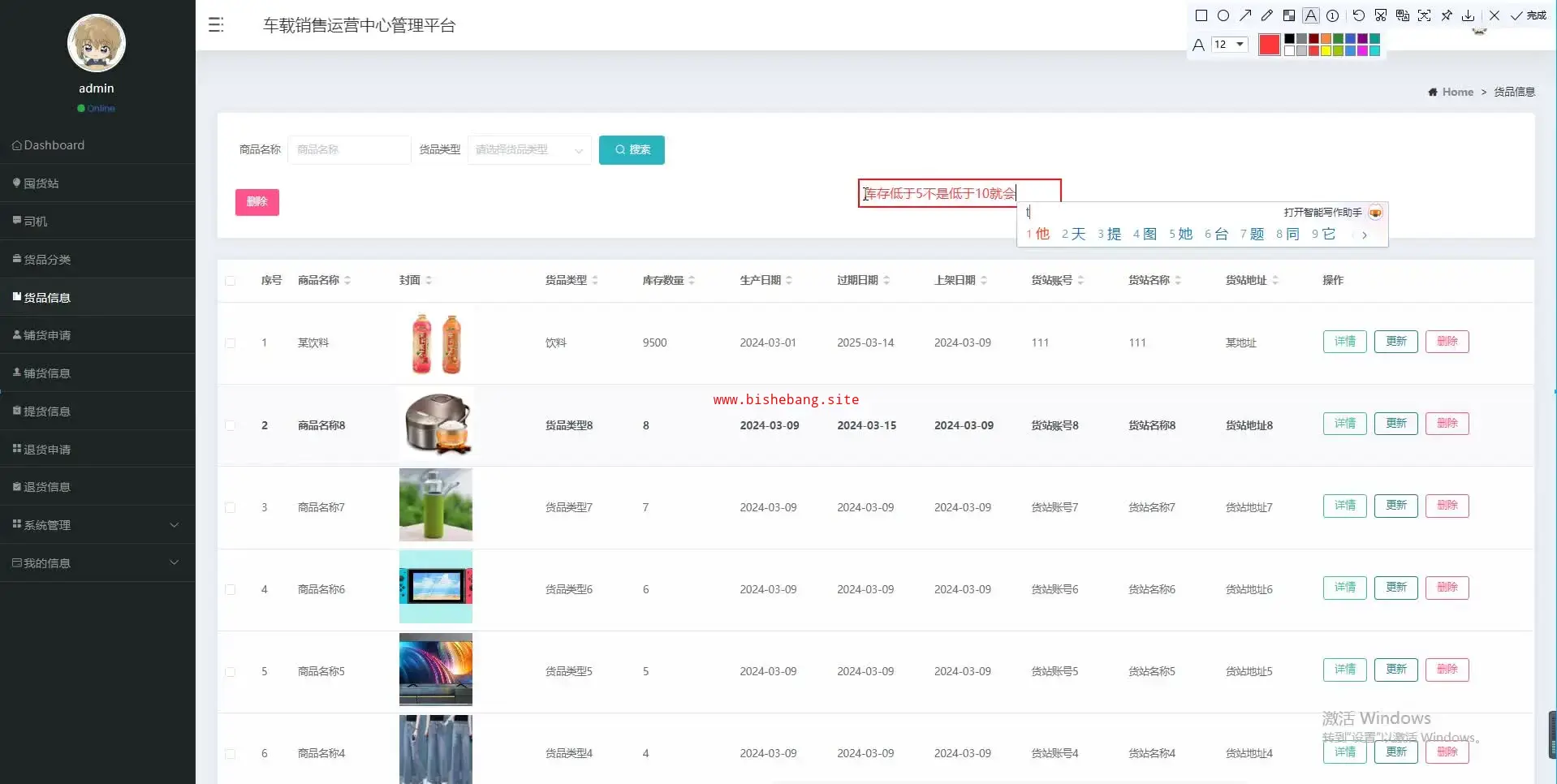Check the select-all checkbox in table header

point(231,281)
